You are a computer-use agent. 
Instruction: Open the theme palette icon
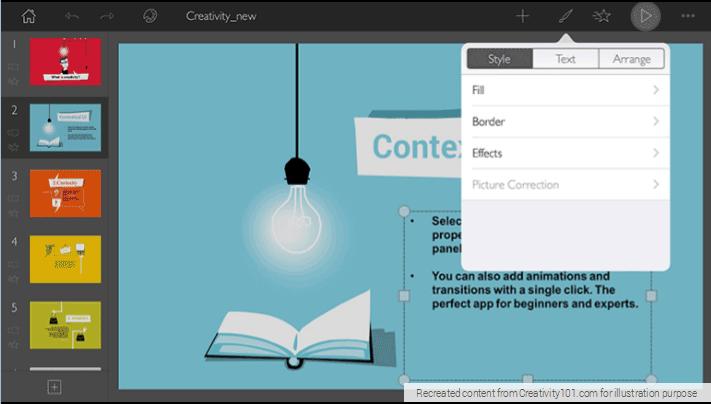tap(150, 16)
